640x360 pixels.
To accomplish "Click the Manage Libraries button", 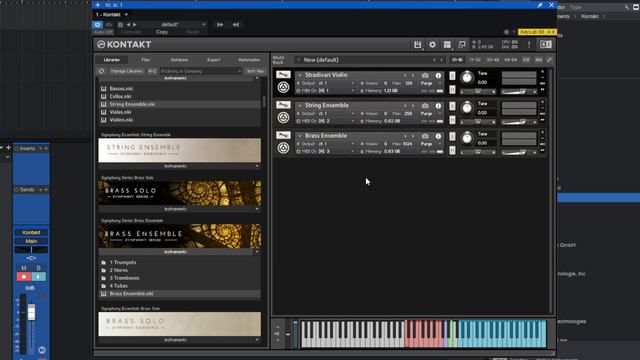I will click(127, 71).
